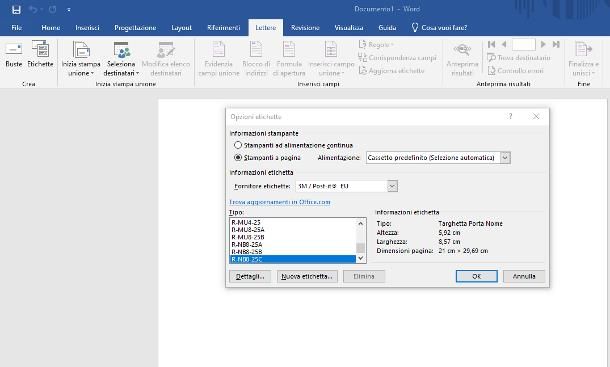
Task: Select R-MU8-25A in Tipo list
Action: 293,230
